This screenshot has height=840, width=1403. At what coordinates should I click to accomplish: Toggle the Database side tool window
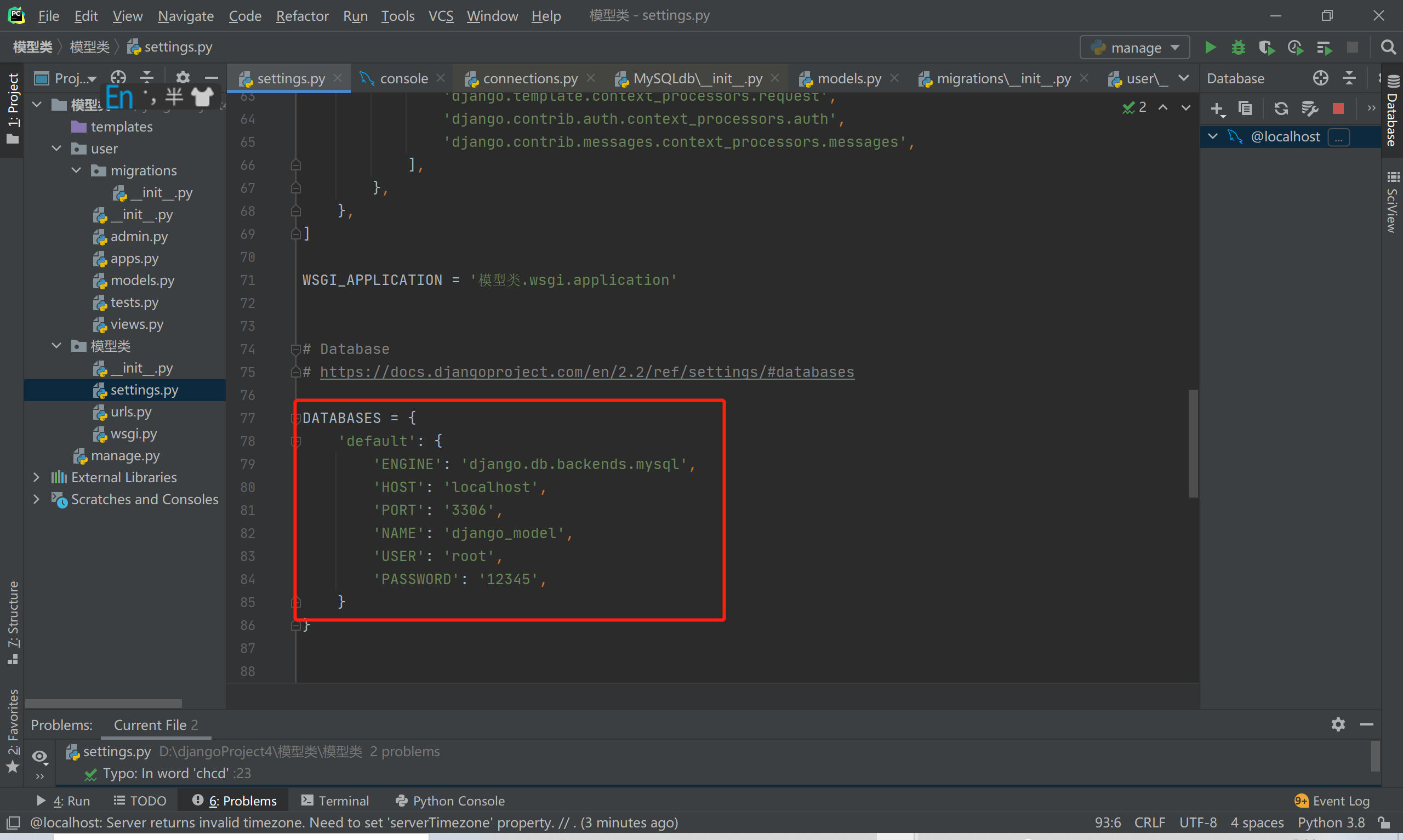pyautogui.click(x=1393, y=113)
